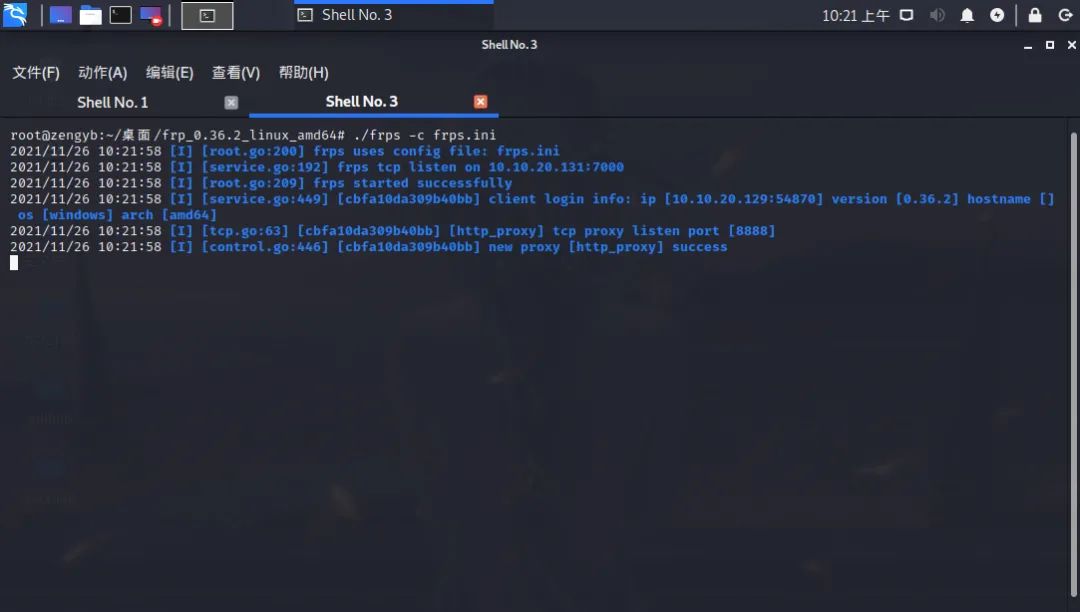Click the 'os [windows] arch [amd64]' line
Screen dimensions: 1080x612
point(117,215)
